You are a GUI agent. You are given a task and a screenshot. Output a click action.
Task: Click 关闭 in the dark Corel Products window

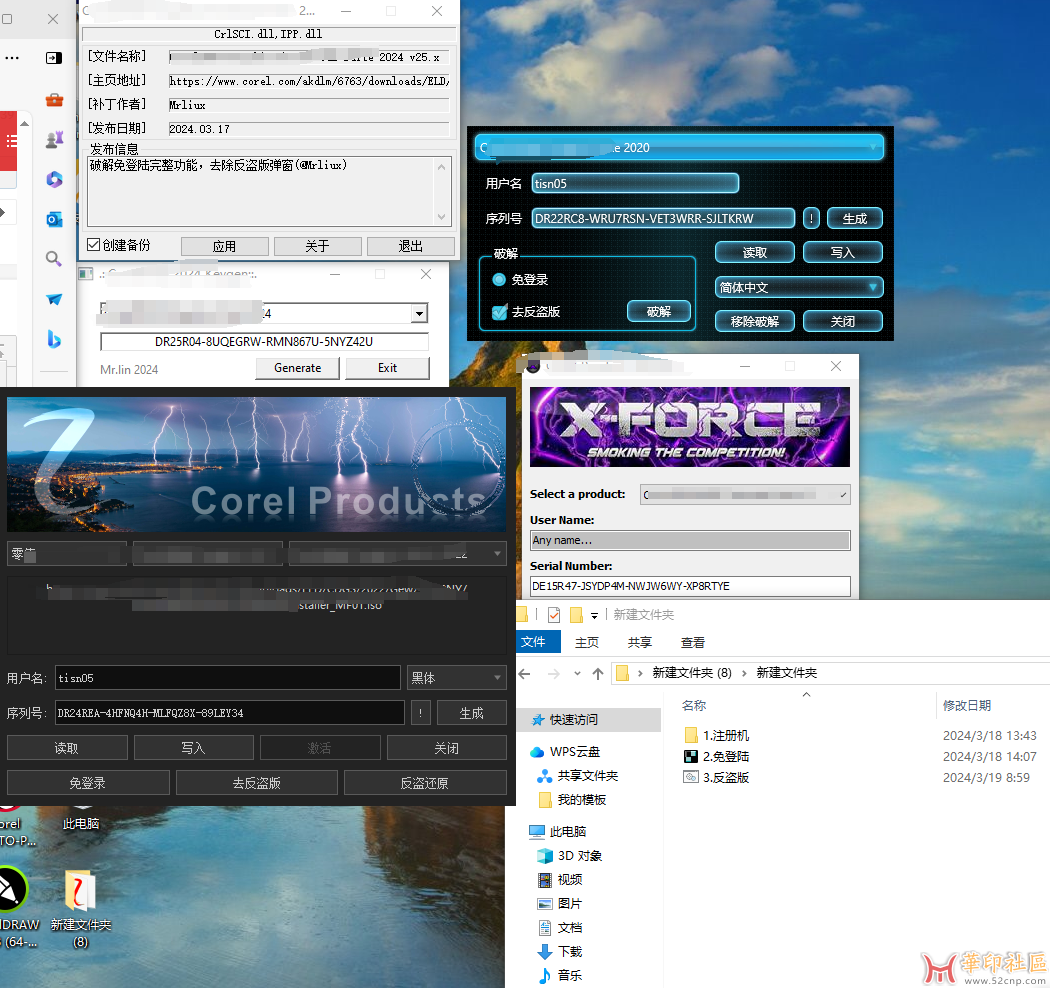coord(446,748)
